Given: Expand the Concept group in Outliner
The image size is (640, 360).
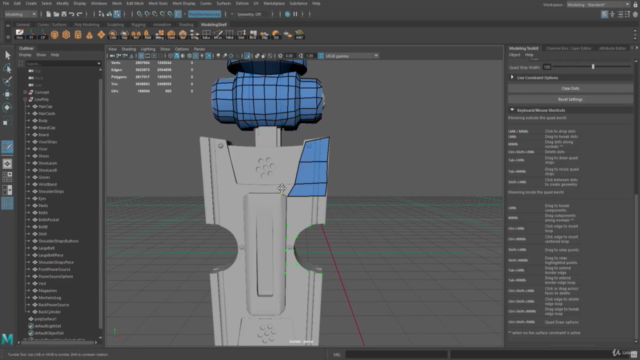Looking at the screenshot, I should [x=25, y=92].
